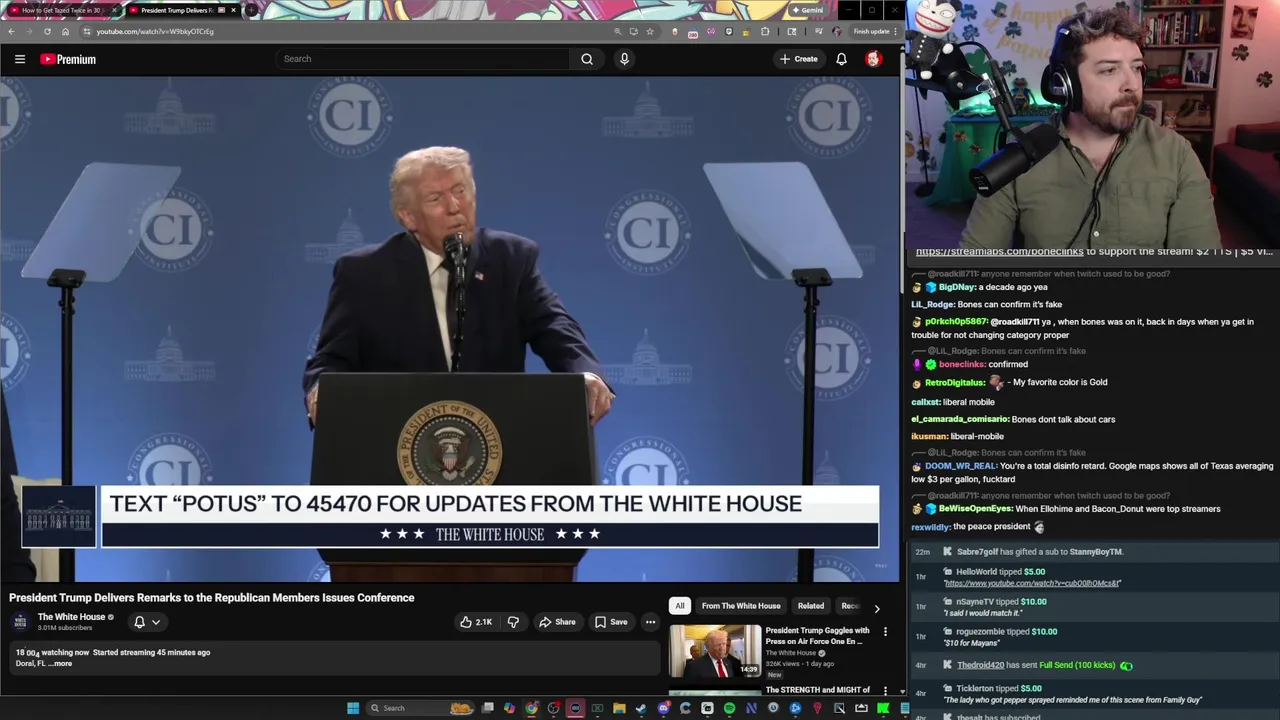Save the video to playlist
The image size is (1280, 720).
pyautogui.click(x=611, y=622)
